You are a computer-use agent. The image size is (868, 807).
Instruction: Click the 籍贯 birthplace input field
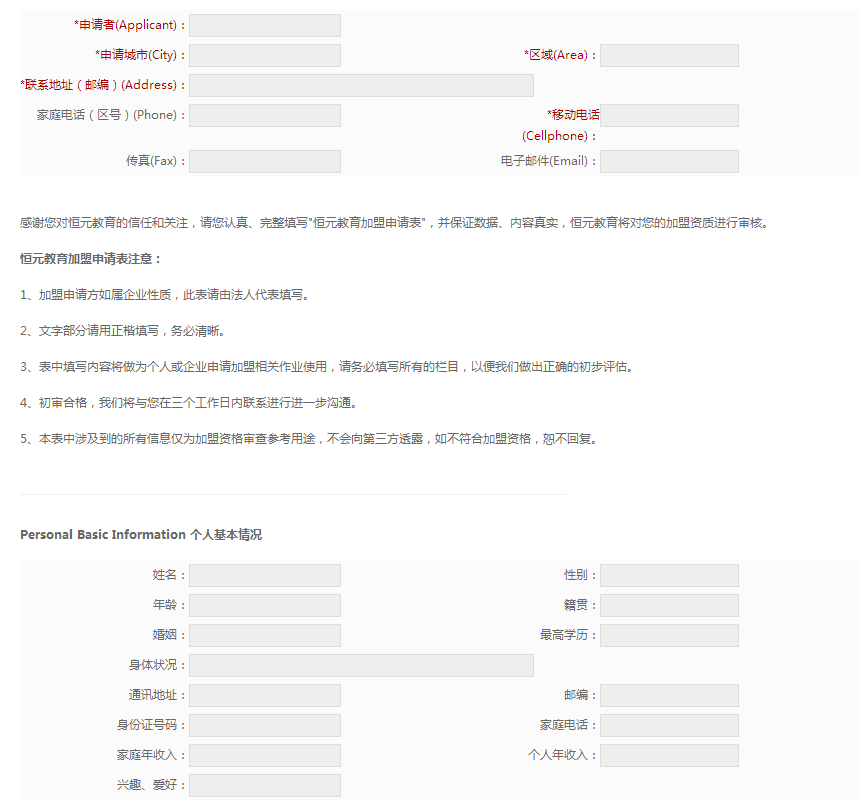(668, 605)
